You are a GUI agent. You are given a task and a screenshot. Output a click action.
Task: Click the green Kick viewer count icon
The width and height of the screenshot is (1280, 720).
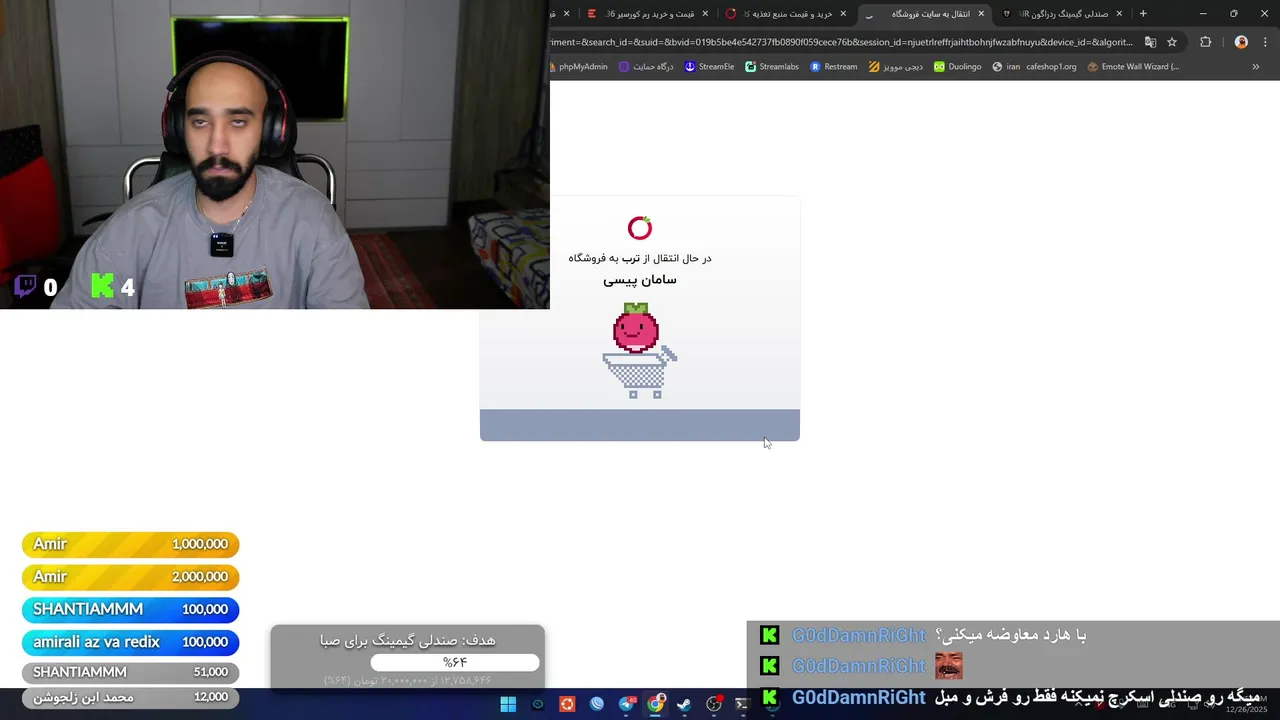102,287
